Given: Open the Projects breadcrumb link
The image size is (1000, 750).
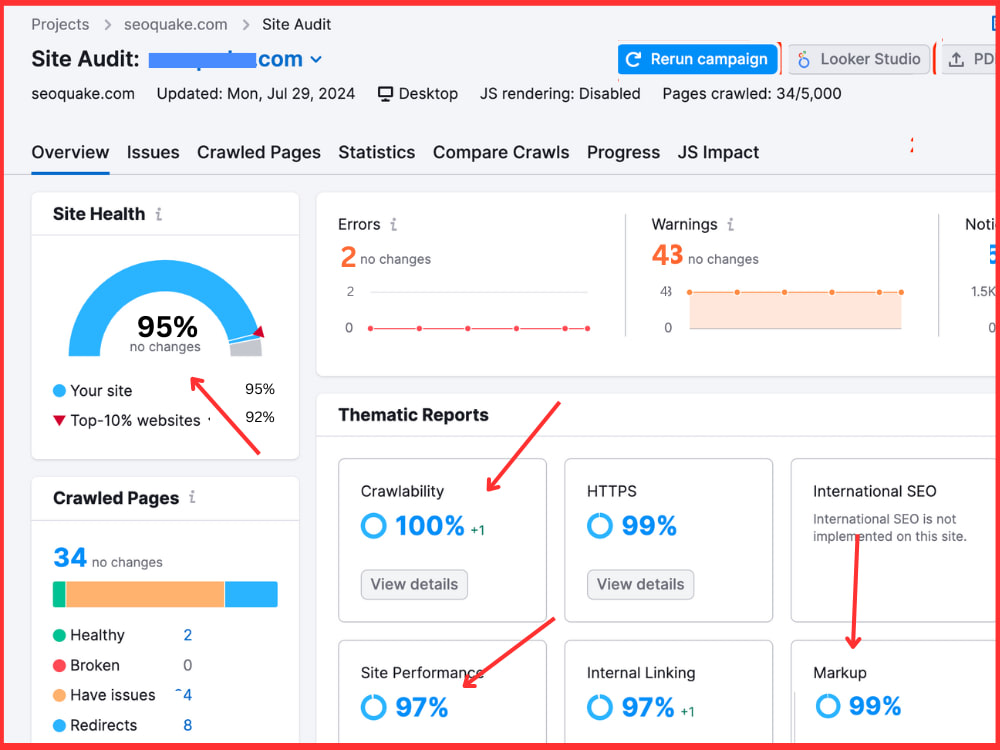Looking at the screenshot, I should pos(60,24).
